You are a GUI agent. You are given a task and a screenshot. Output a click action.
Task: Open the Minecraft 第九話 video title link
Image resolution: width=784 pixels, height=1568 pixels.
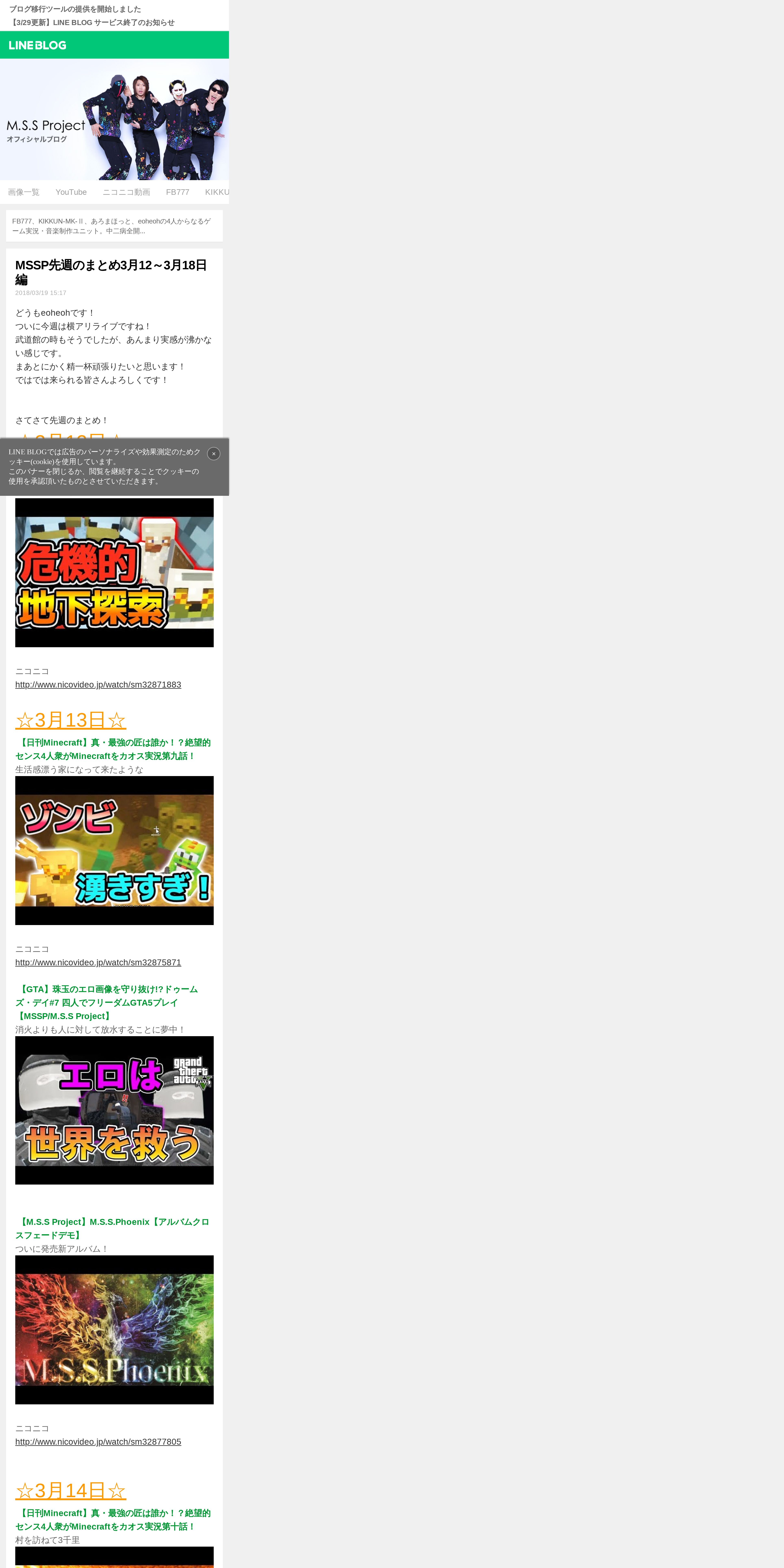point(113,749)
